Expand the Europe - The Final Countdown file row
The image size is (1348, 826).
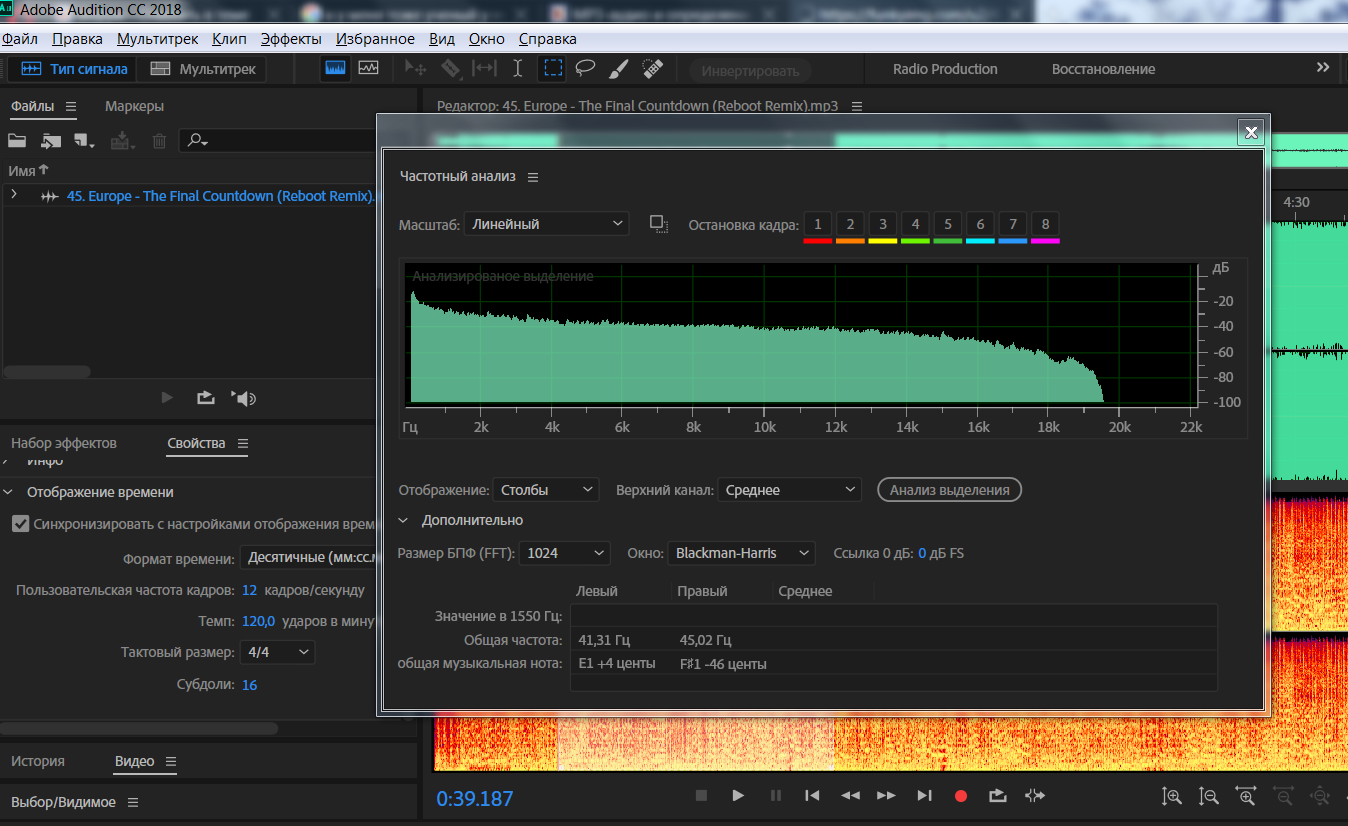coord(14,195)
